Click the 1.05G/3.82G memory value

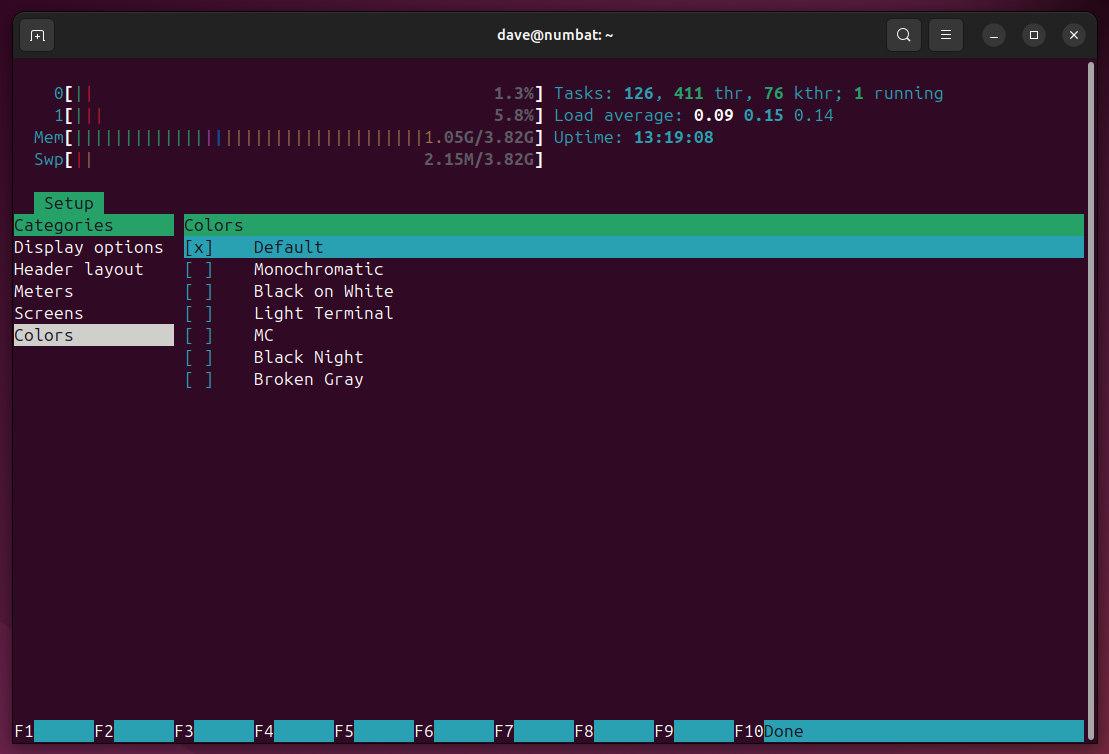pos(479,137)
